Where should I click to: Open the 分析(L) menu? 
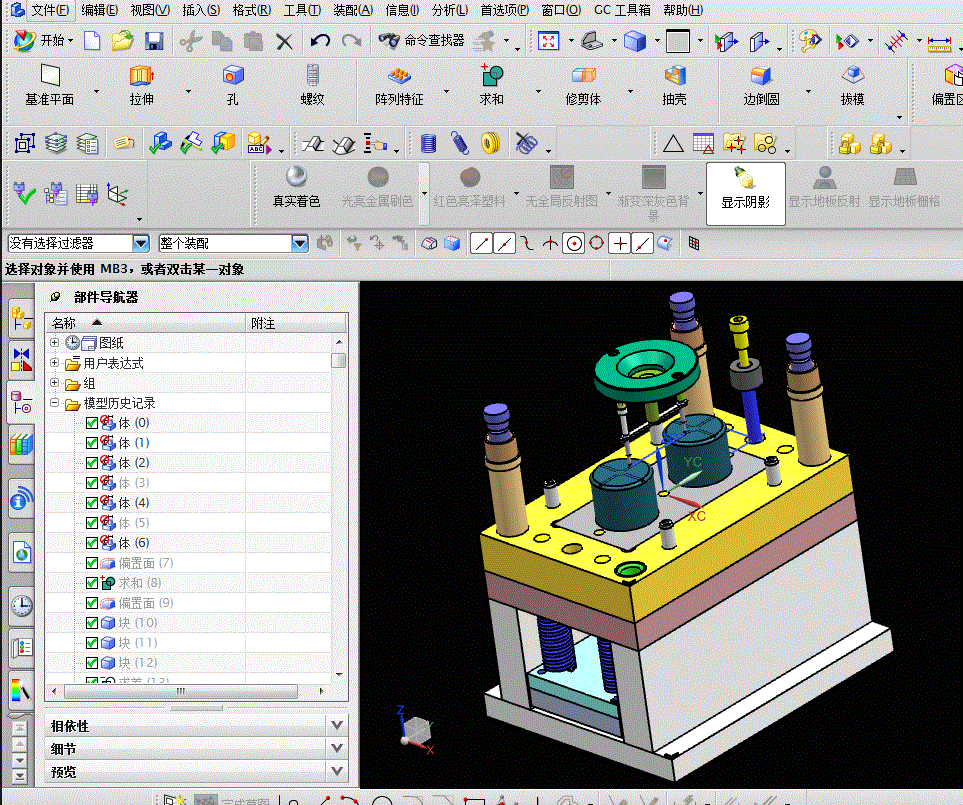click(450, 10)
